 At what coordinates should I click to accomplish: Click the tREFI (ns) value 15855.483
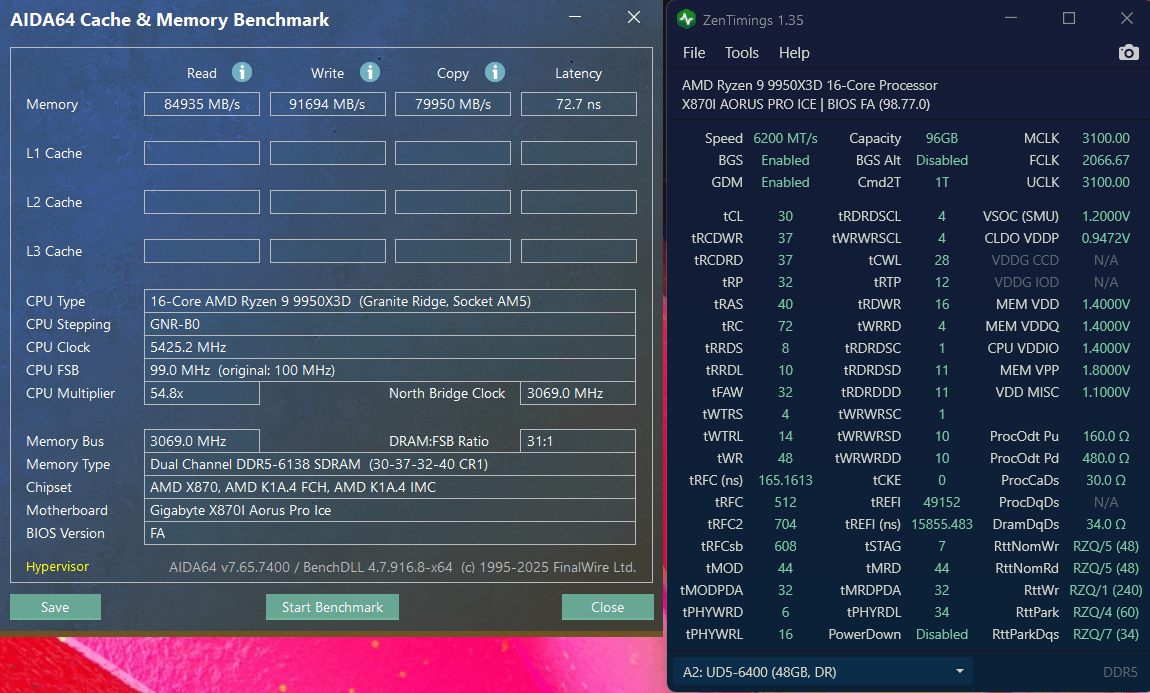942,524
